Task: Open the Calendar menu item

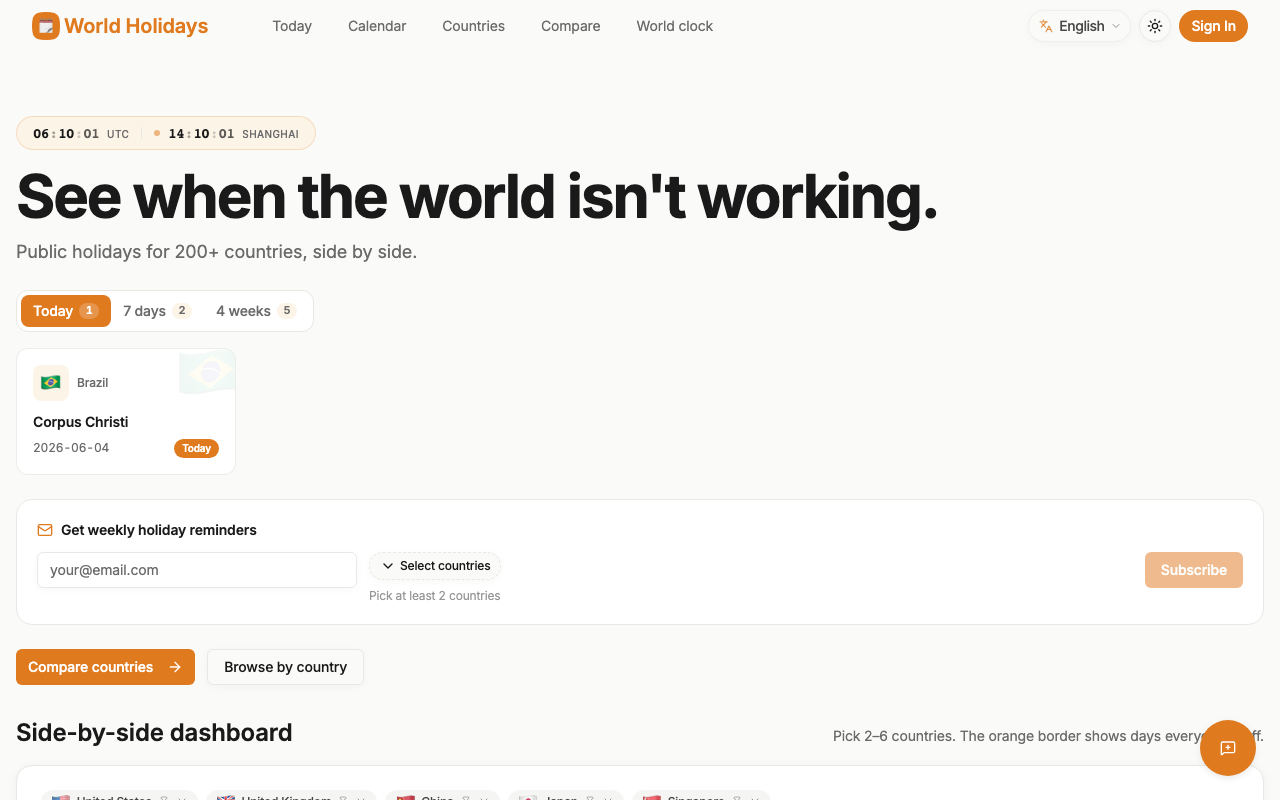Action: pyautogui.click(x=377, y=26)
